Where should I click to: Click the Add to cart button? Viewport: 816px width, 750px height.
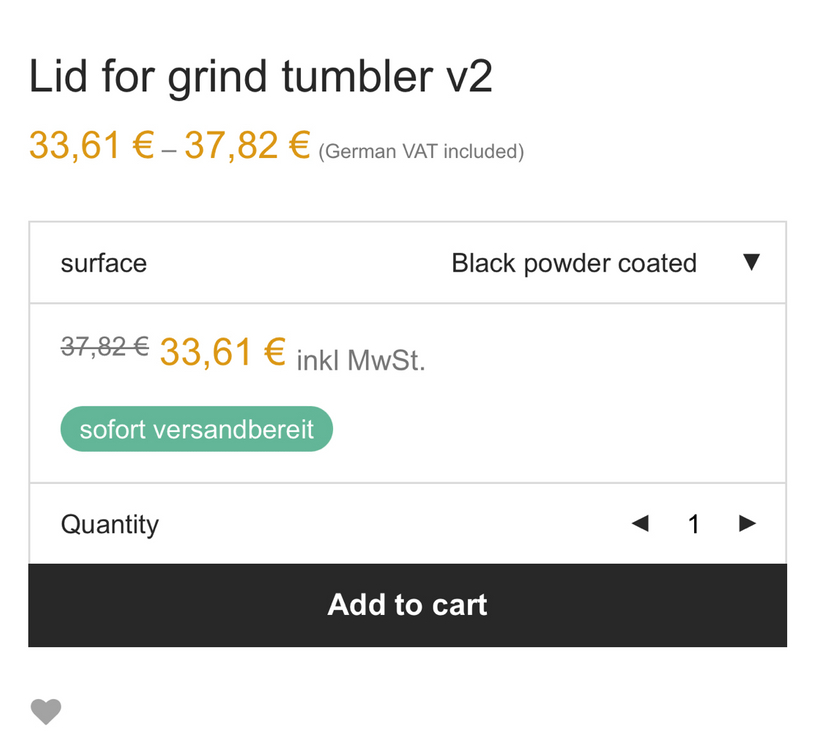click(407, 605)
